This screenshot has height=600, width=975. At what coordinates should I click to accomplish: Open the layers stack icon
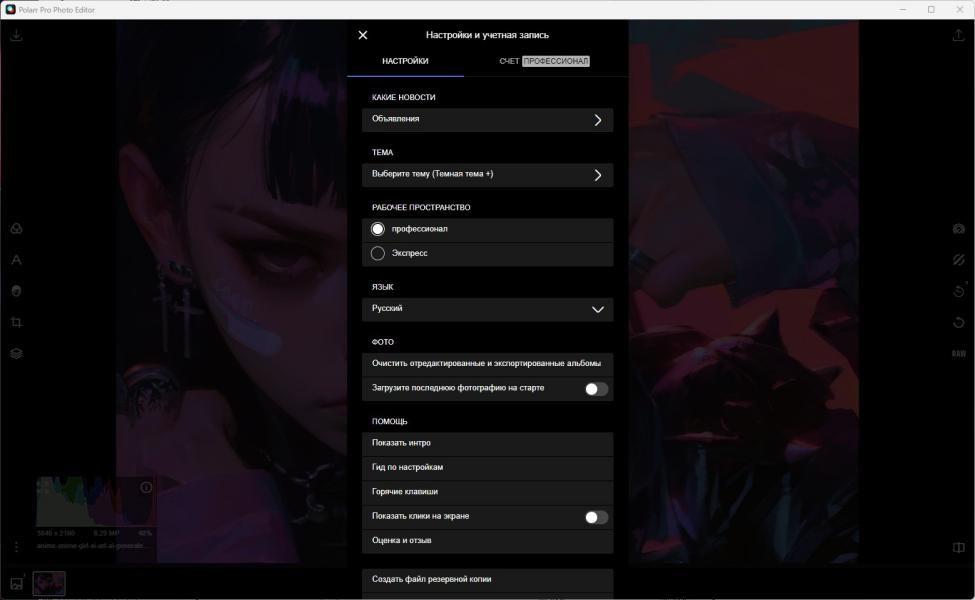coord(16,353)
